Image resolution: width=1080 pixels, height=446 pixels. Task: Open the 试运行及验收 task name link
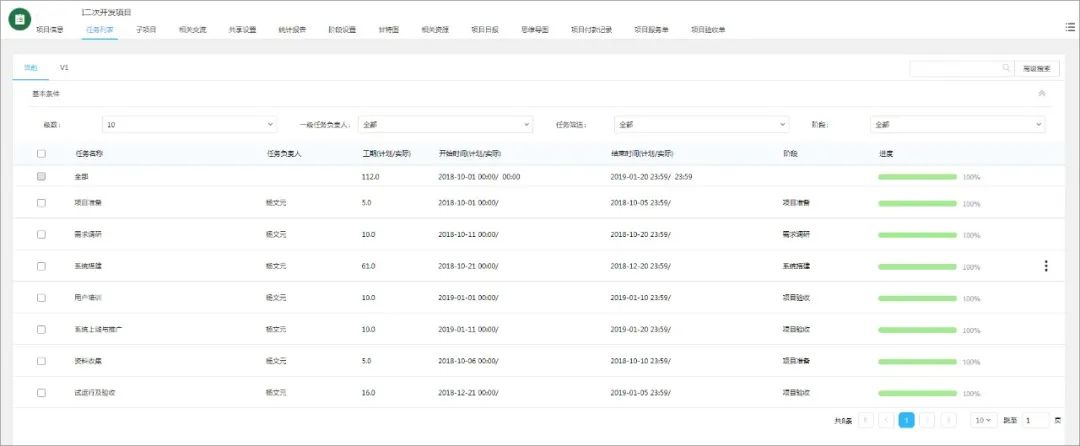[95, 392]
